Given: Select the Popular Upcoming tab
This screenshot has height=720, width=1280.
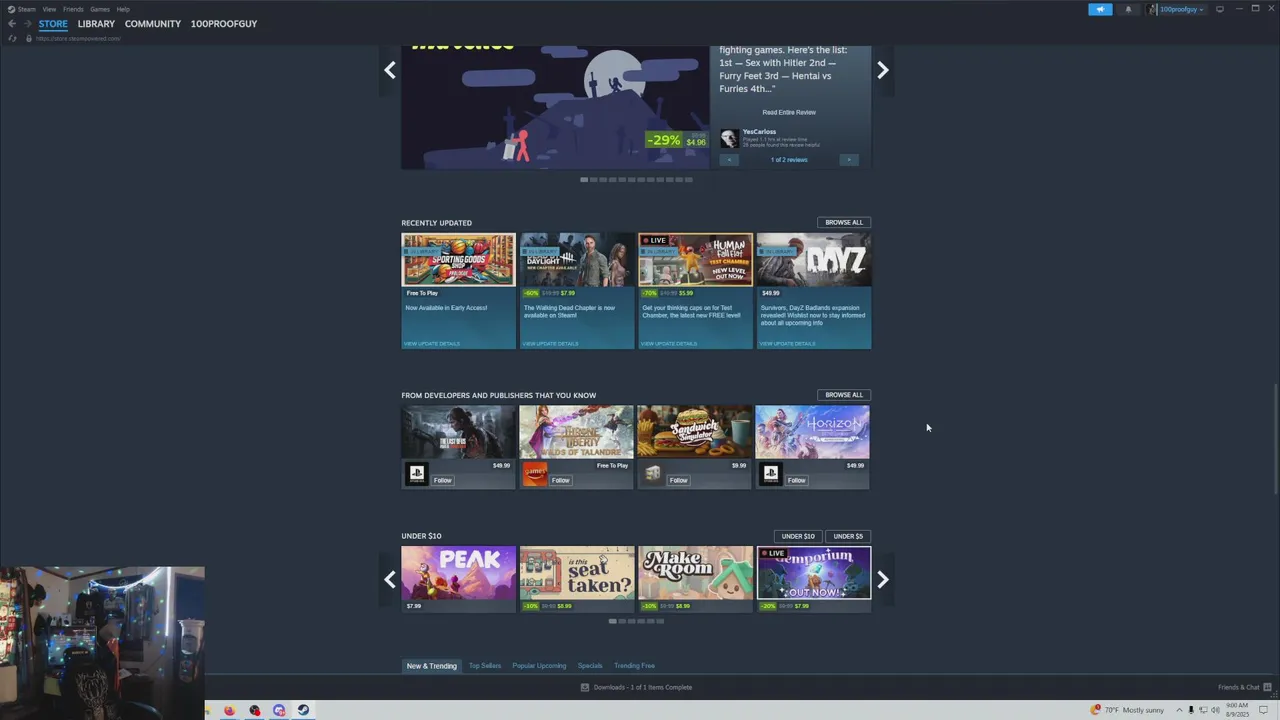Looking at the screenshot, I should (539, 666).
